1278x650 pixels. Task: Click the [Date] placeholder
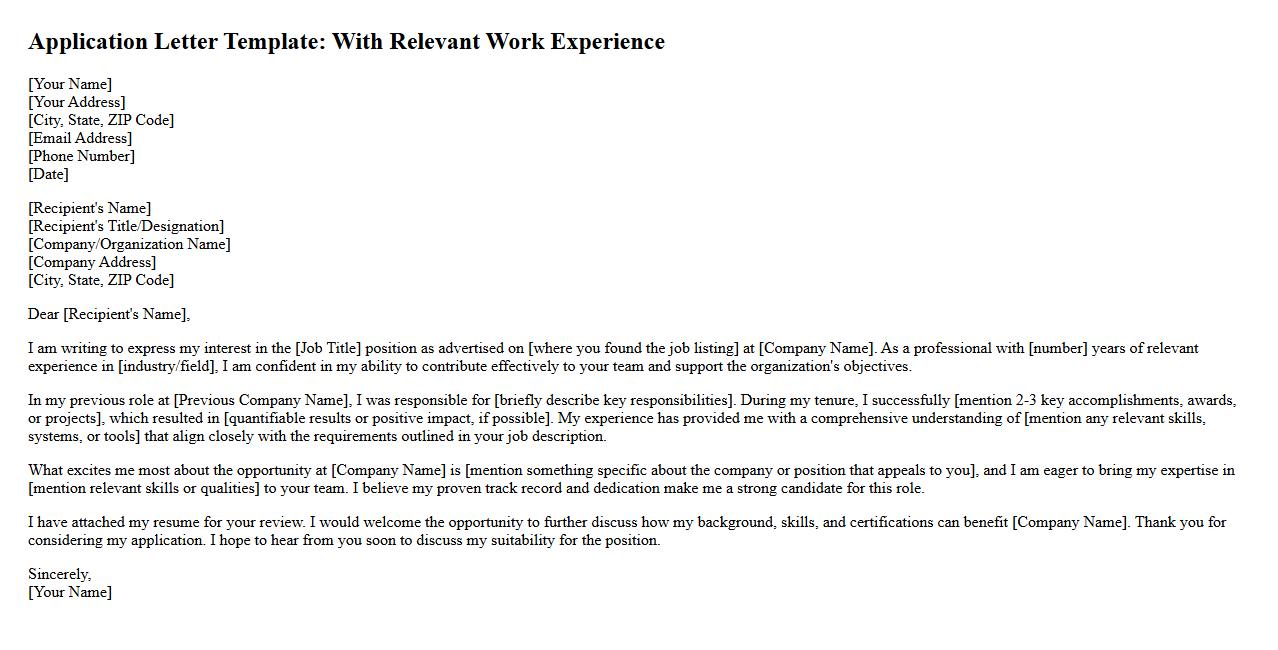48,174
